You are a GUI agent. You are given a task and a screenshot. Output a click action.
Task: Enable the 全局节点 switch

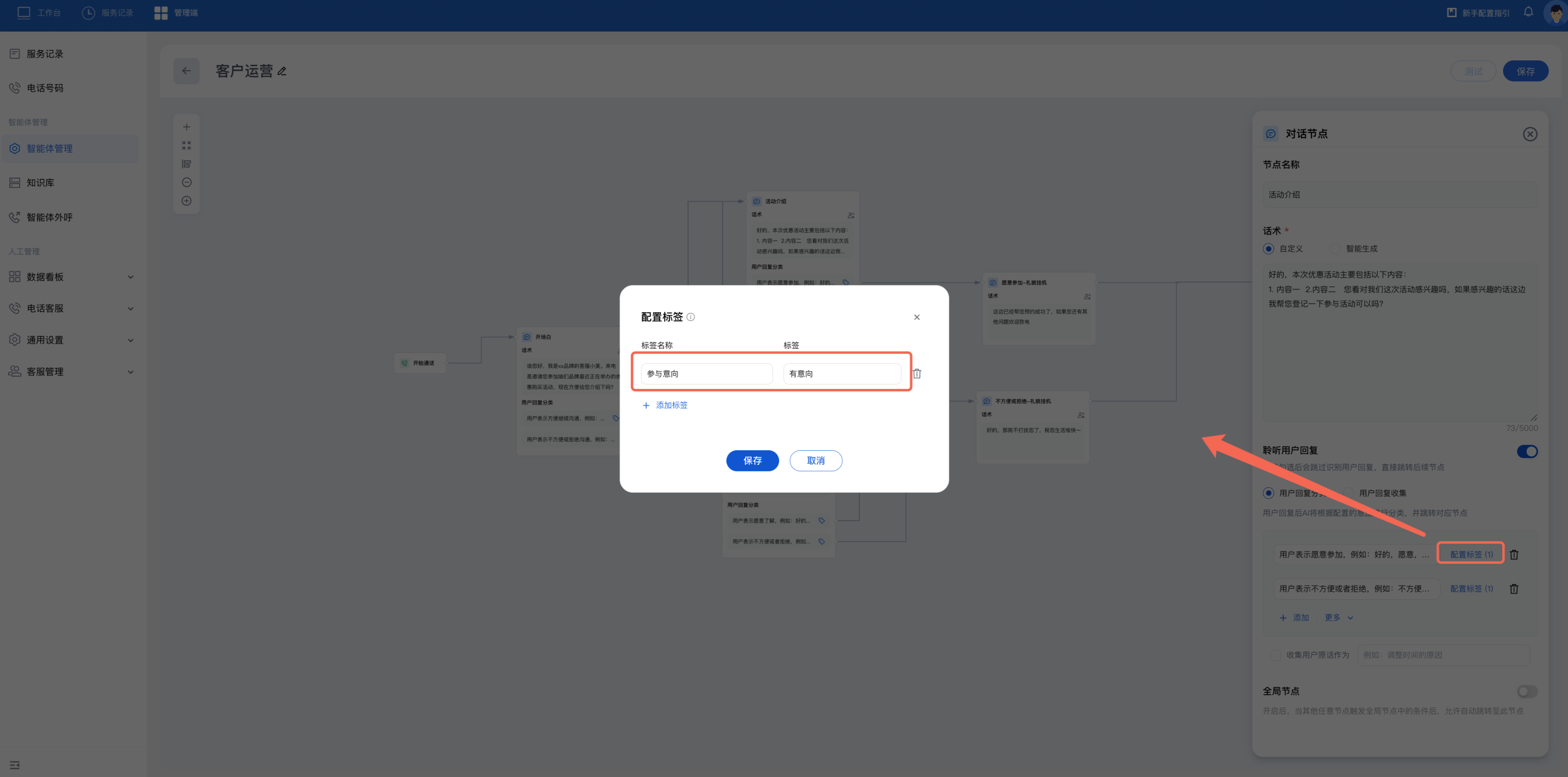click(1527, 691)
